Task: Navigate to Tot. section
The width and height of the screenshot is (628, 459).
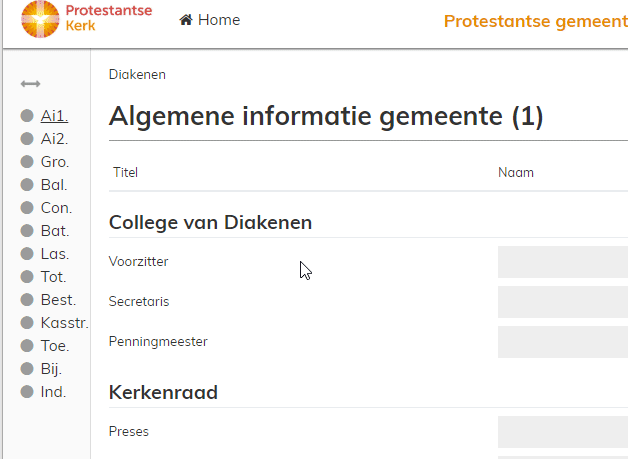Action: pyautogui.click(x=54, y=277)
